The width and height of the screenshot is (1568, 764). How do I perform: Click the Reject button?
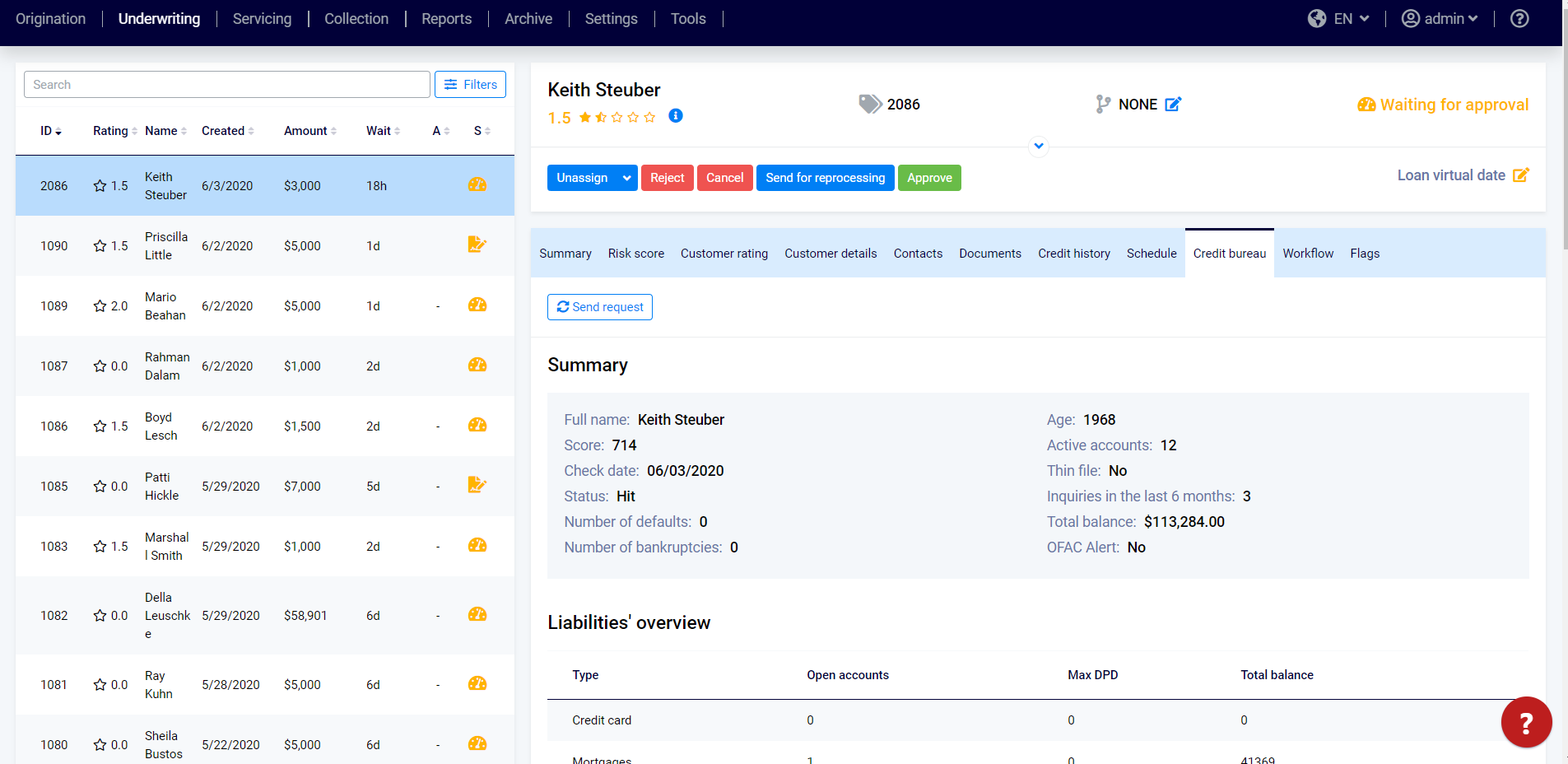click(x=667, y=178)
